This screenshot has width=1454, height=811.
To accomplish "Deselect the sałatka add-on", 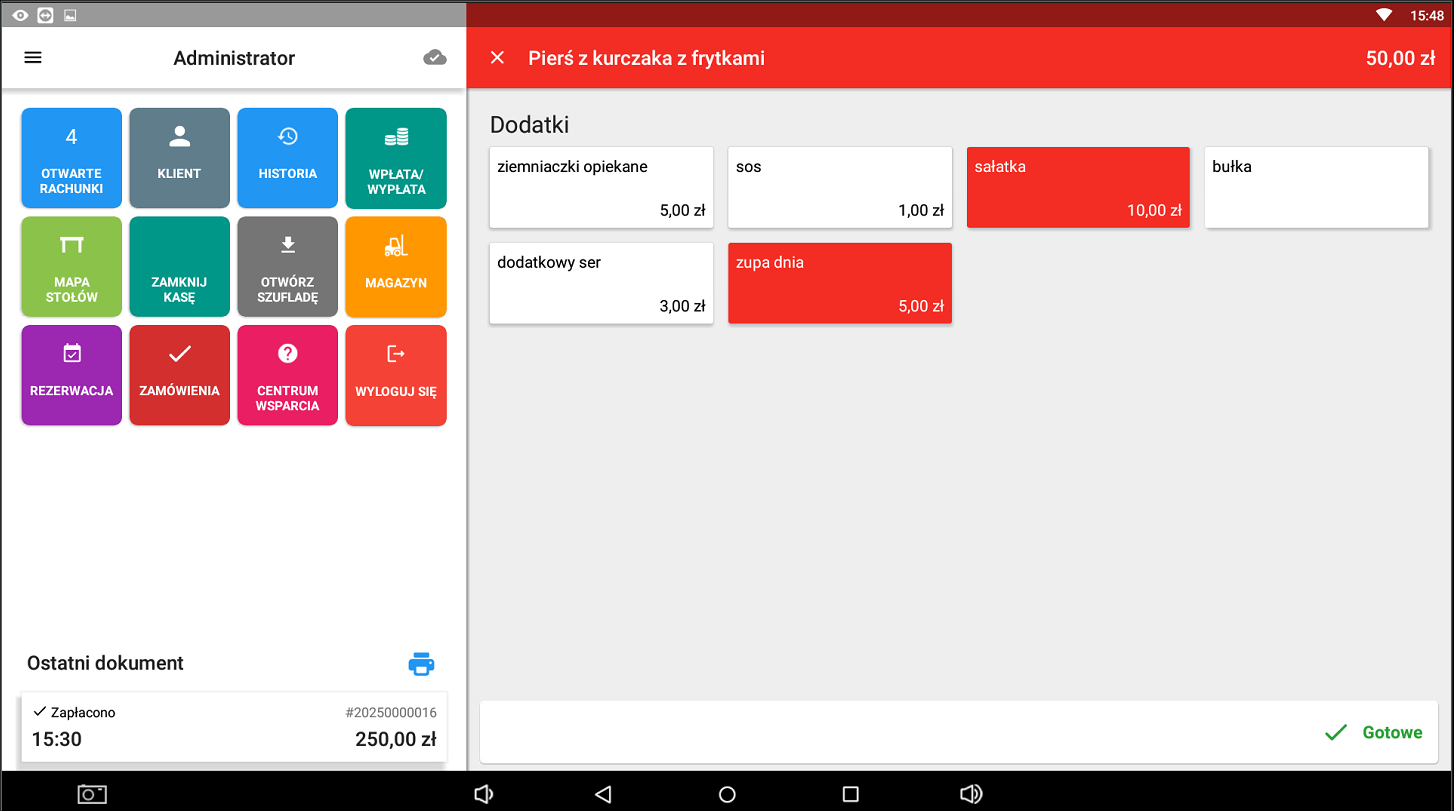I will click(x=1078, y=188).
